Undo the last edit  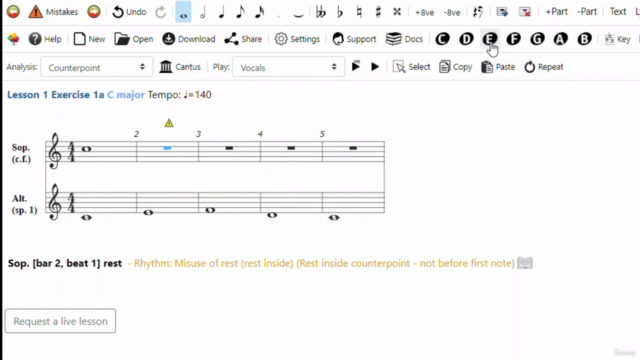pyautogui.click(x=129, y=12)
